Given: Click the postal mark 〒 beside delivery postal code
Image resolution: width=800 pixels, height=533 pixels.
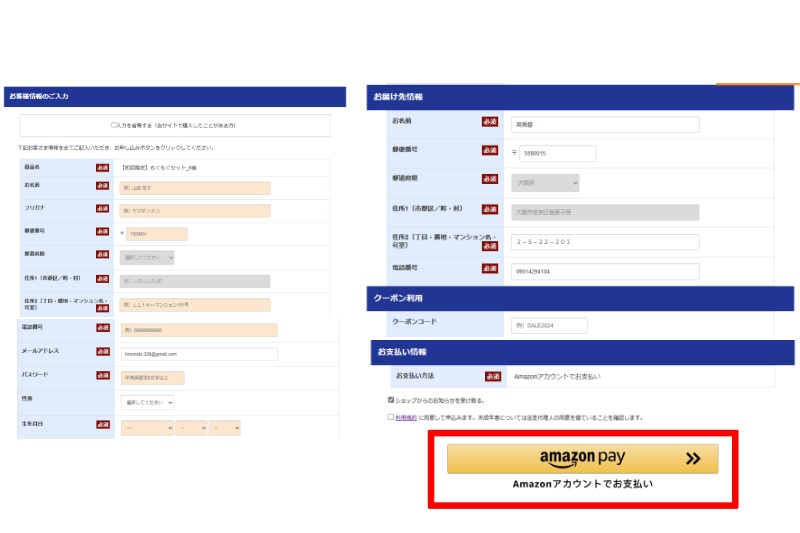Looking at the screenshot, I should 514,153.
